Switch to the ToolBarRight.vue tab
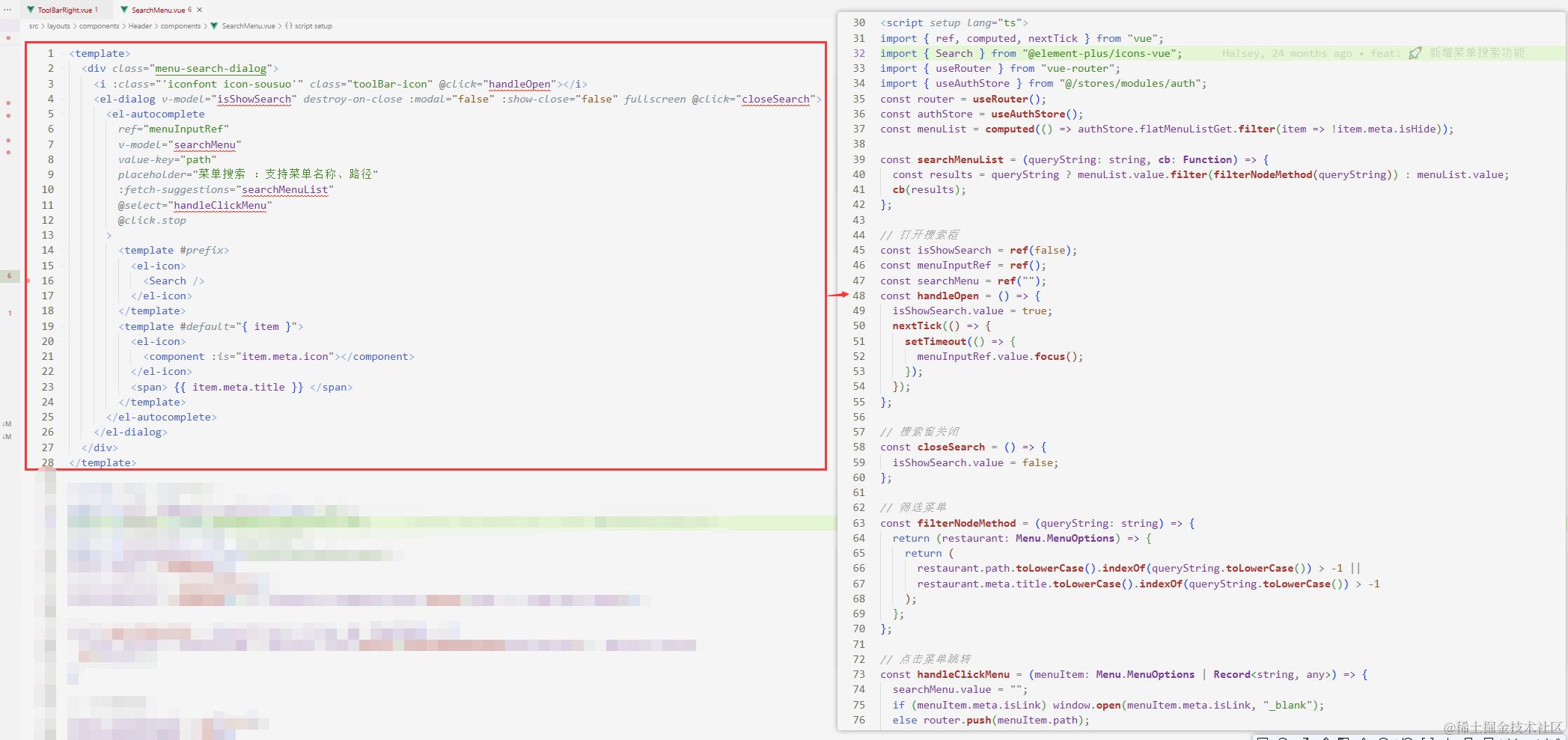 64,10
